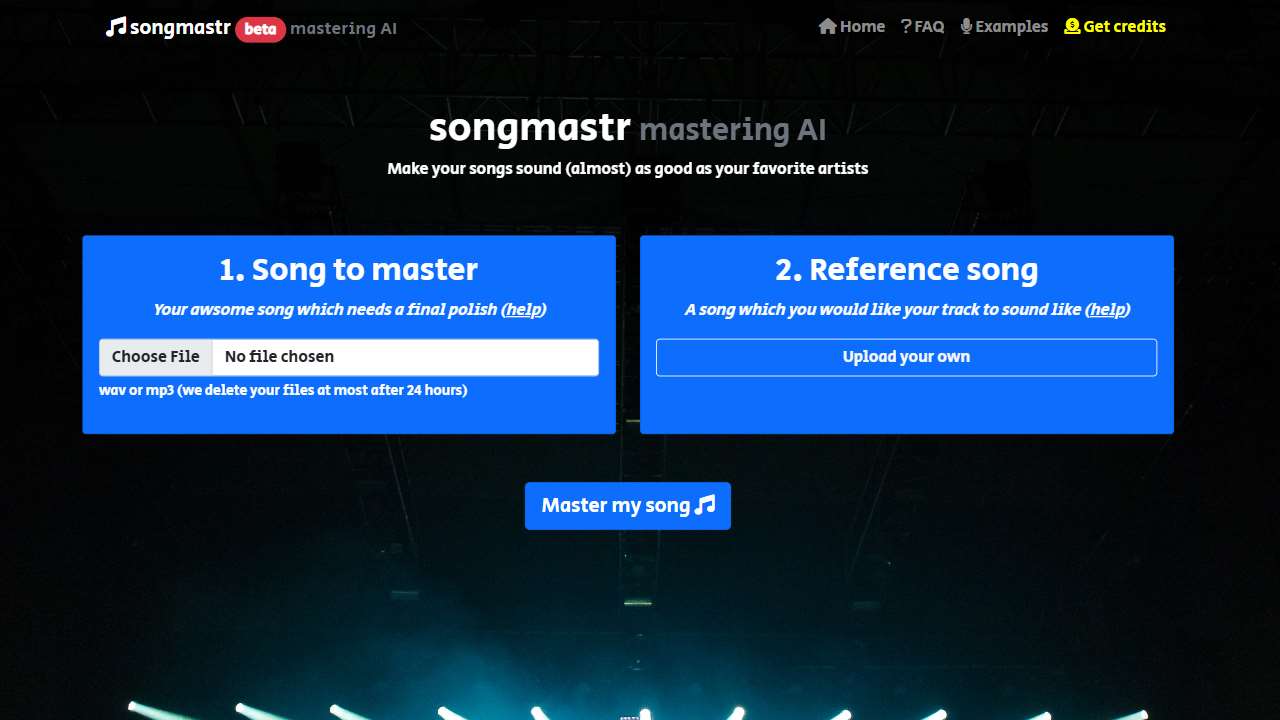1280x720 pixels.
Task: Click the Song to master panel heading
Action: click(348, 269)
